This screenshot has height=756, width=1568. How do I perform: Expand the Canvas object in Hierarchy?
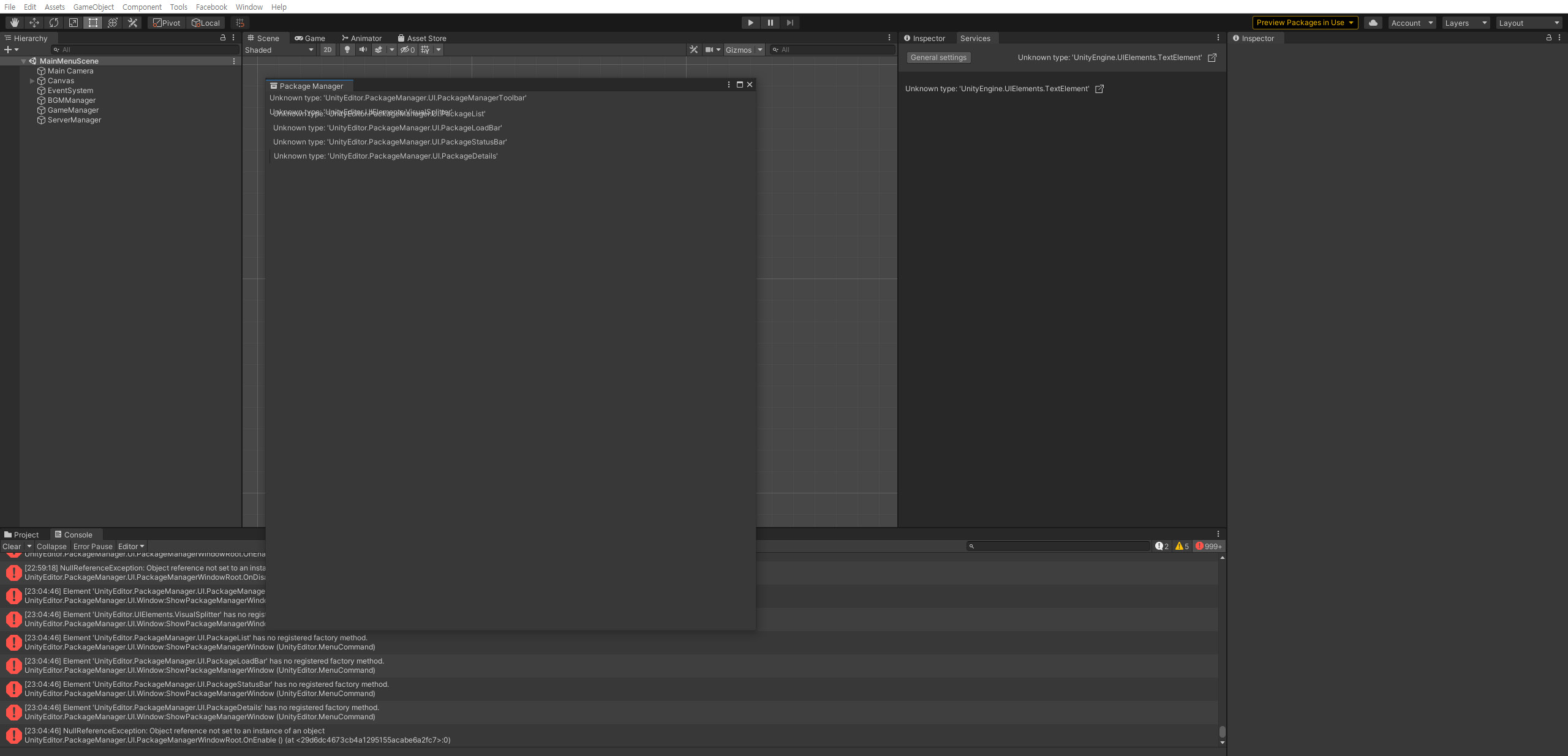(32, 80)
